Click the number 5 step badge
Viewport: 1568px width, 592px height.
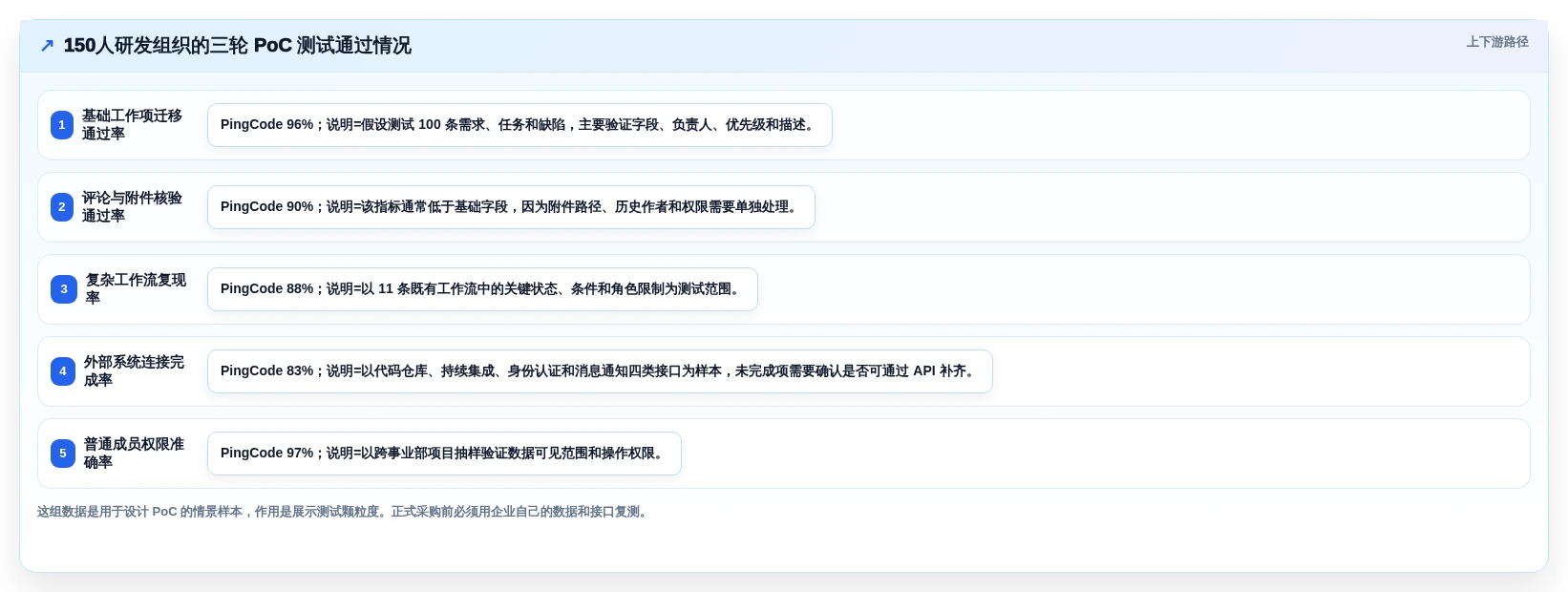pyautogui.click(x=63, y=454)
